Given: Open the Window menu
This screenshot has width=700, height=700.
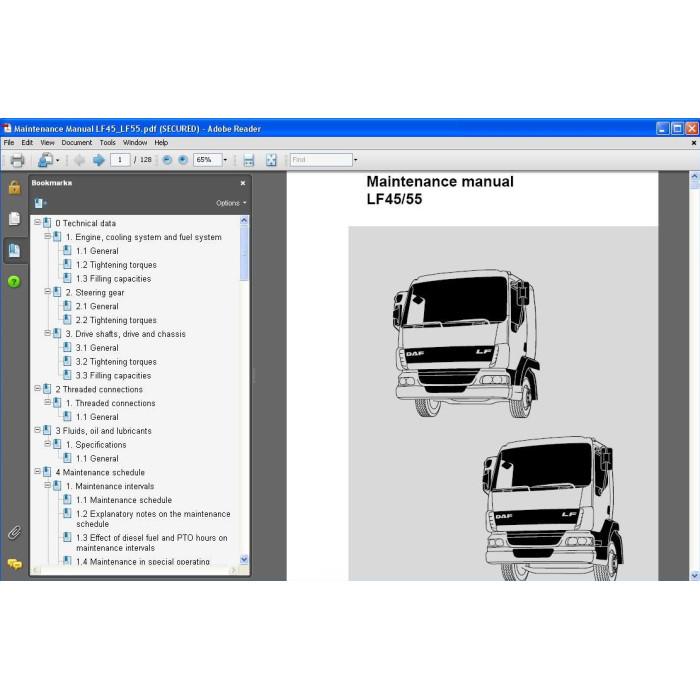Looking at the screenshot, I should [x=135, y=143].
